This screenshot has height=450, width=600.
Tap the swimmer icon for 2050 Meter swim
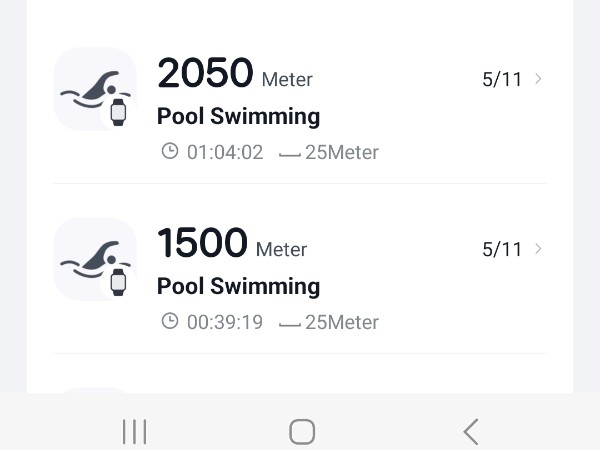tap(95, 89)
